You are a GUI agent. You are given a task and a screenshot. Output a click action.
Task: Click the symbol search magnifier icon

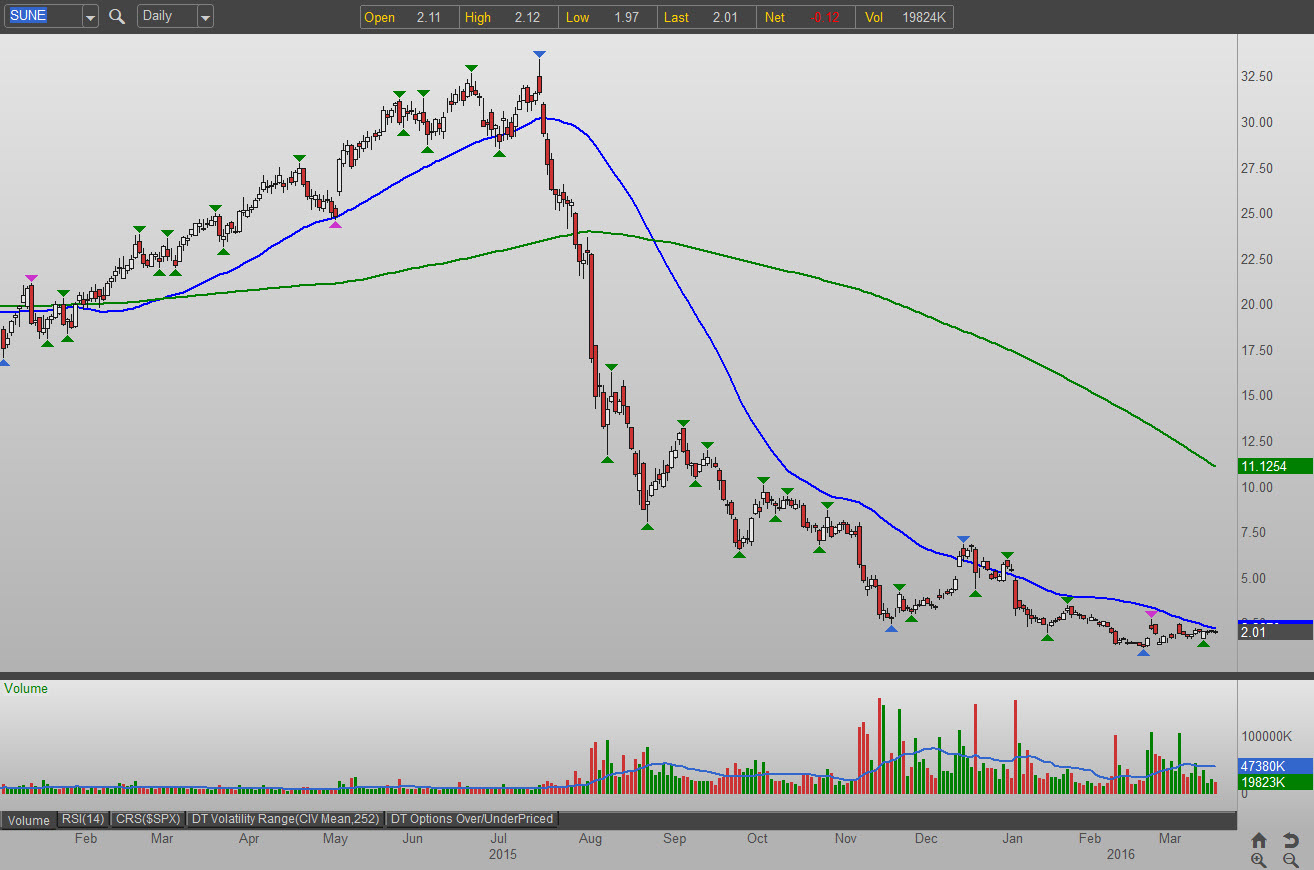coord(117,16)
